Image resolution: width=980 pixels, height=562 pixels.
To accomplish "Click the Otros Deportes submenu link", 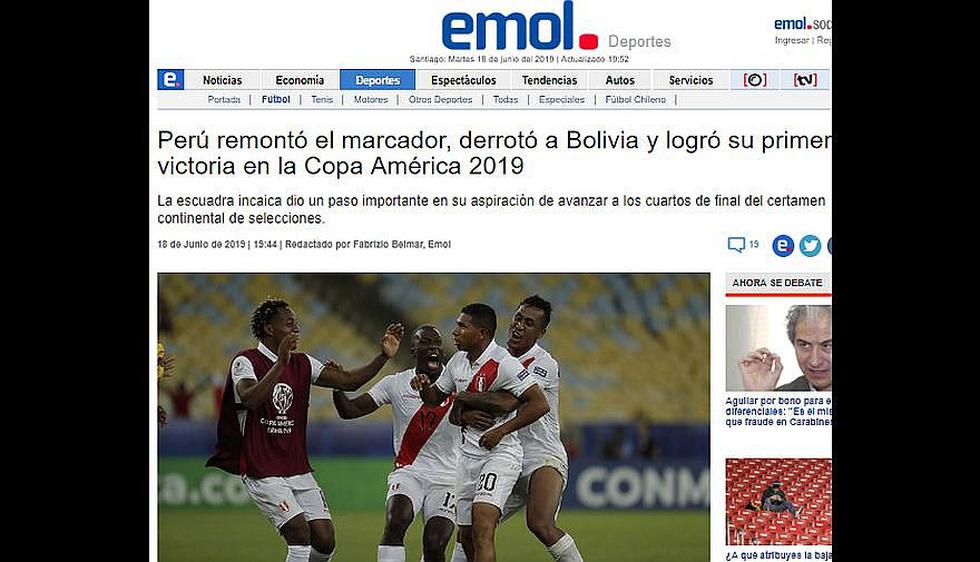I will pyautogui.click(x=440, y=99).
